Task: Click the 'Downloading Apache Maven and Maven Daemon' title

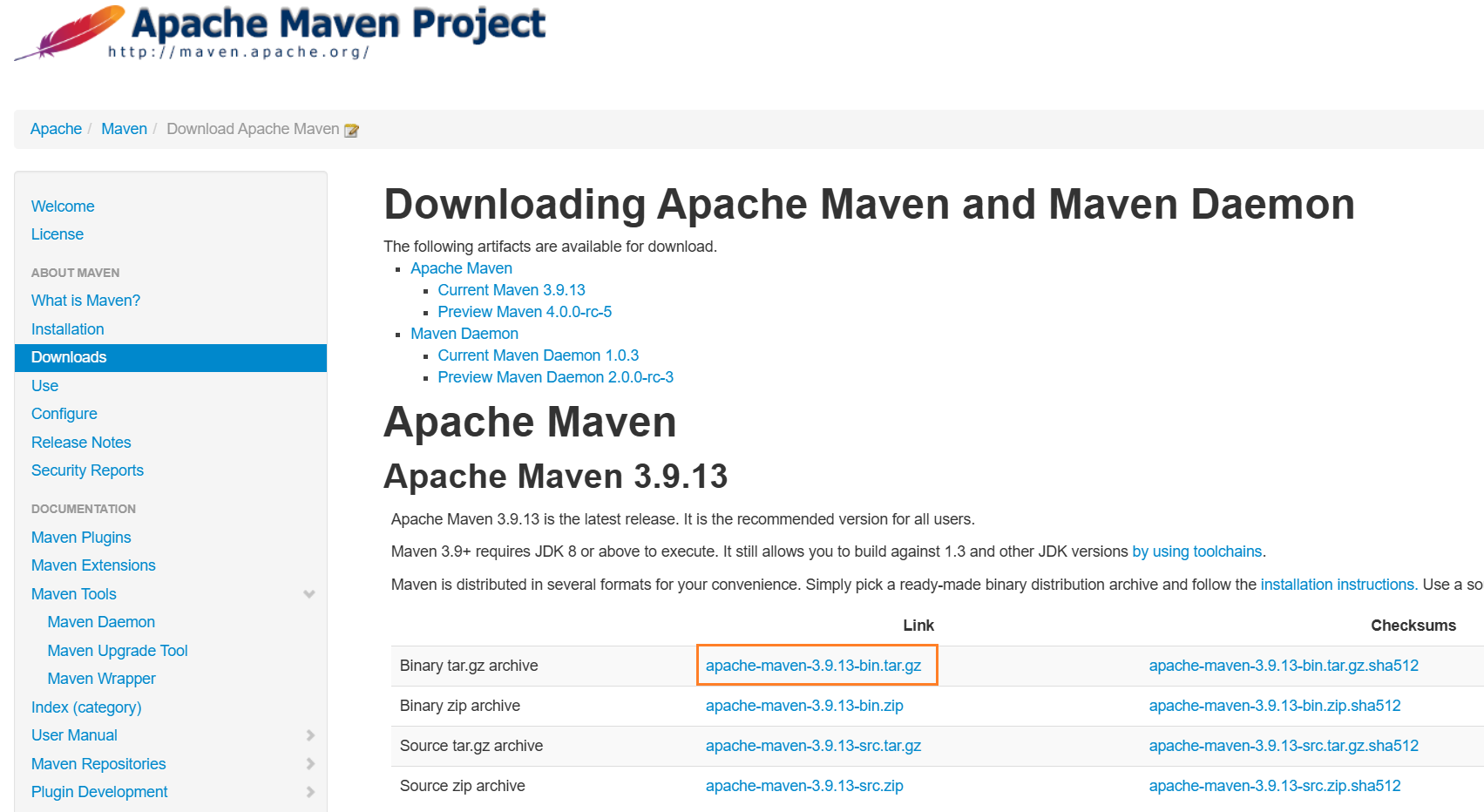Action: click(x=870, y=205)
